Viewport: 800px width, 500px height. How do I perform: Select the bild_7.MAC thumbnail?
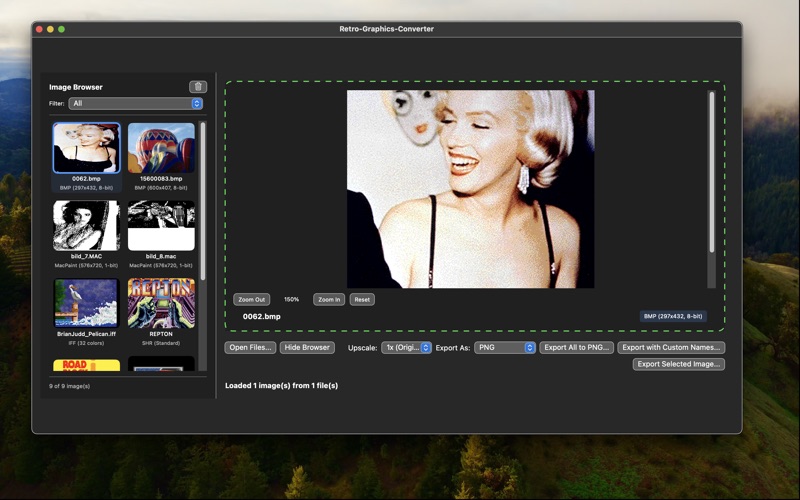tap(86, 226)
